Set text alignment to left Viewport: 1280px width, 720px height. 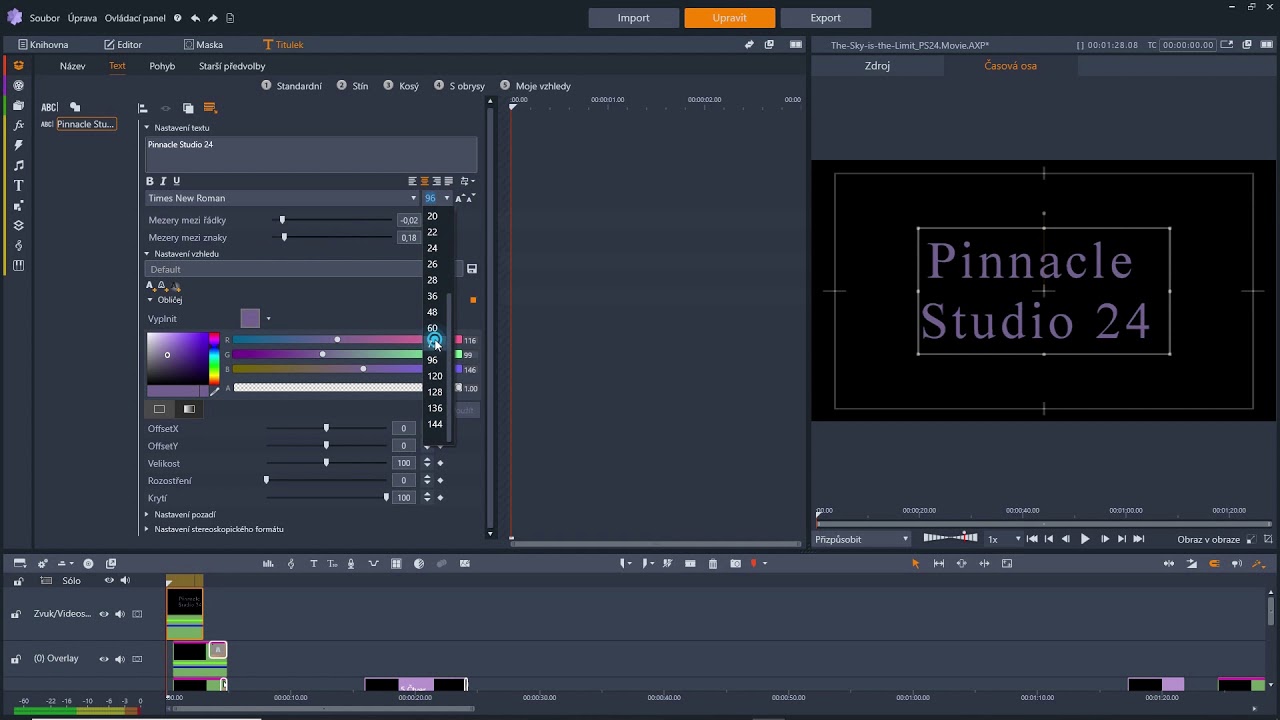click(x=412, y=181)
